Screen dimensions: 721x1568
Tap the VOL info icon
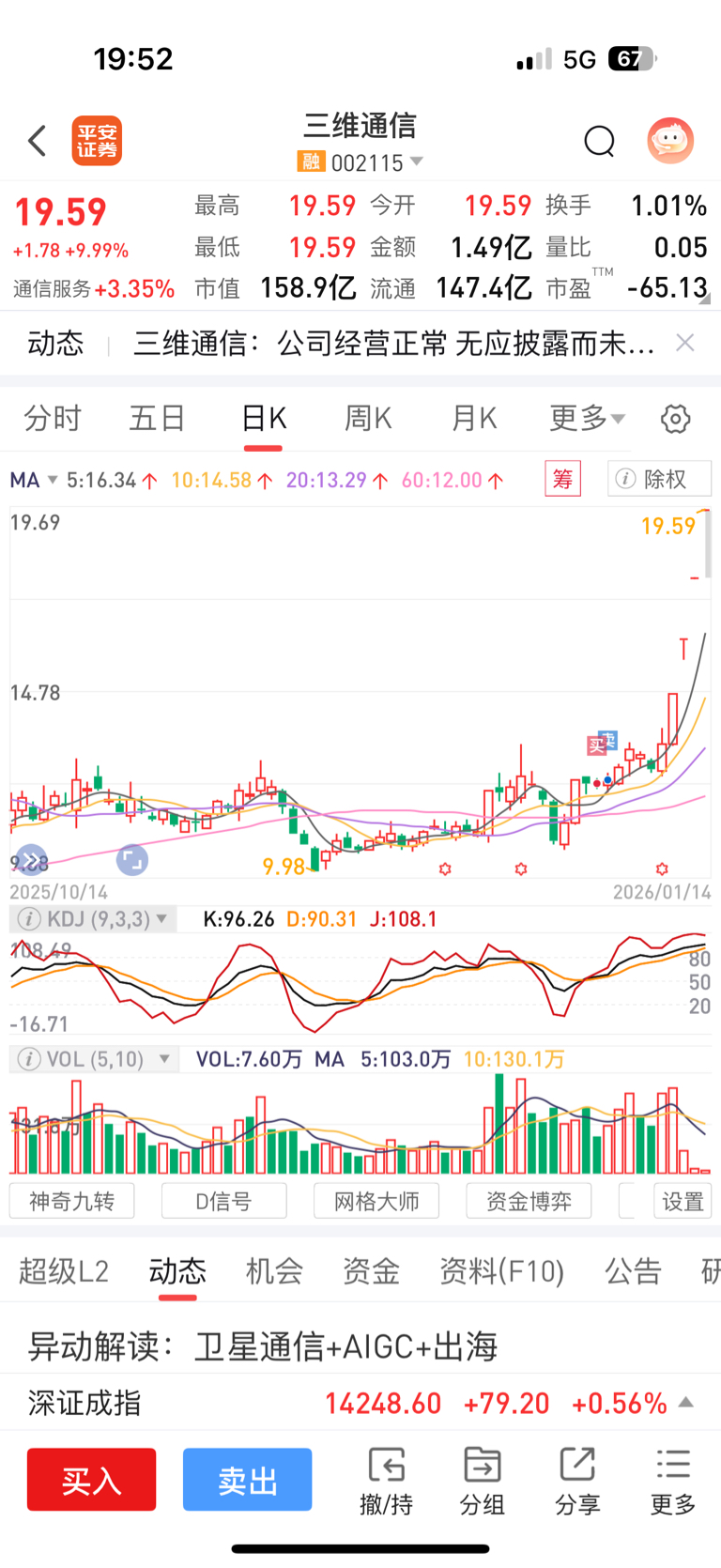pos(29,1059)
